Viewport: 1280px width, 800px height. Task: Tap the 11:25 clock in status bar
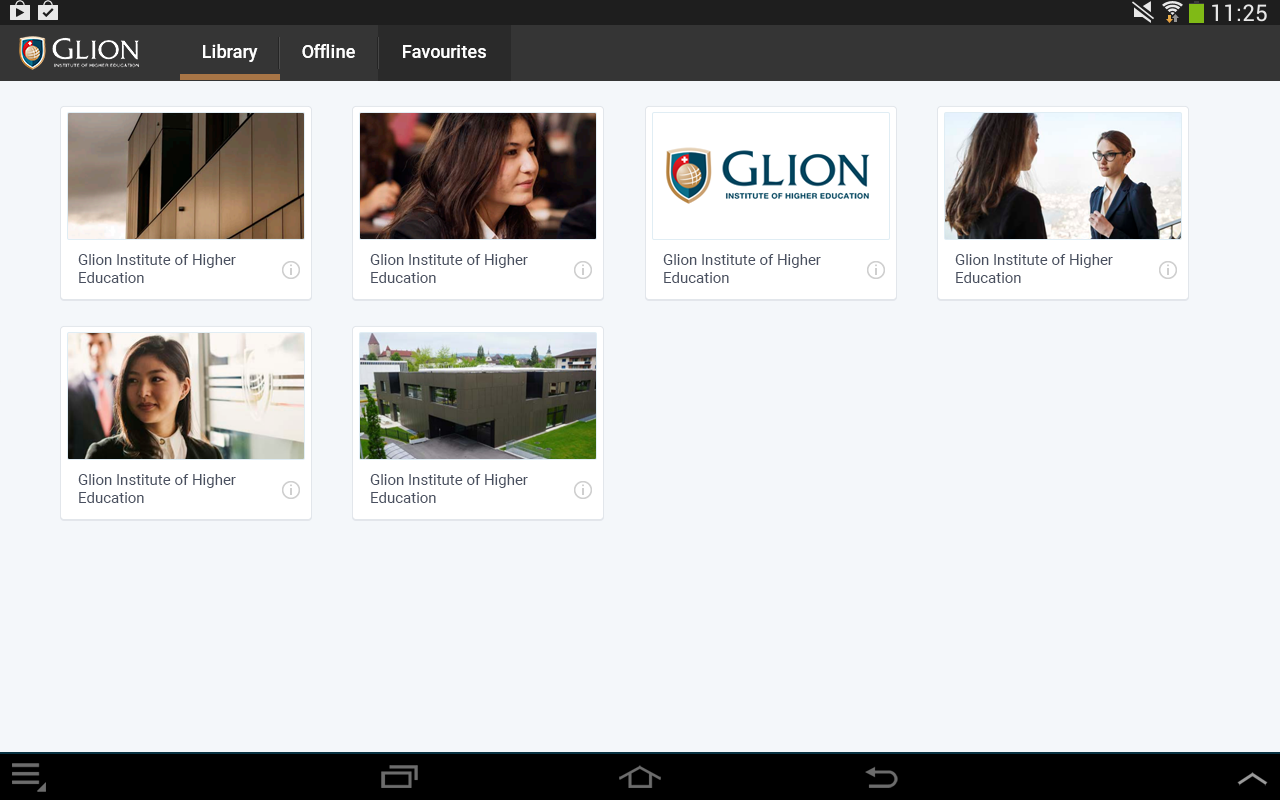click(1239, 13)
